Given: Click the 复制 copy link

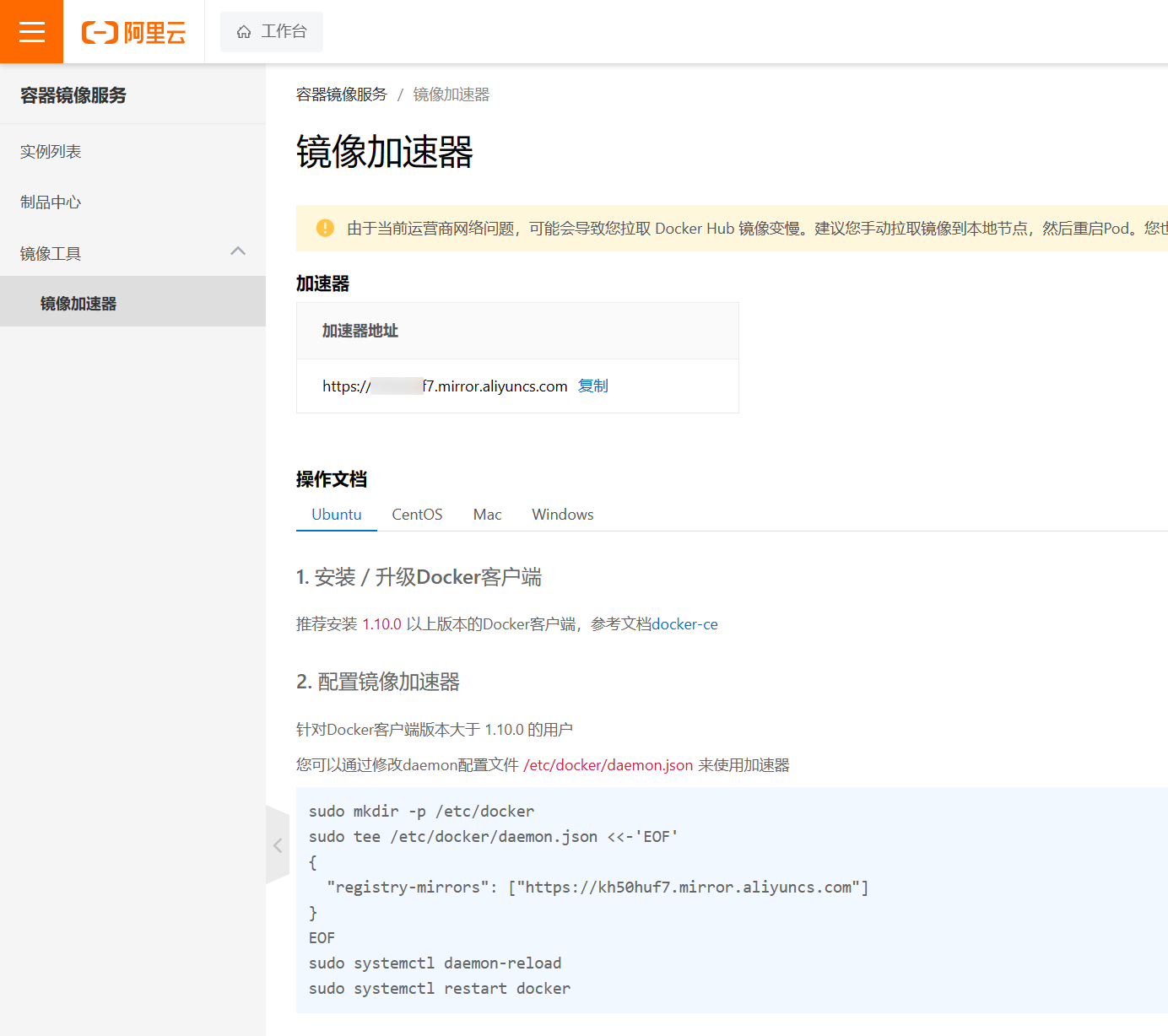Looking at the screenshot, I should pyautogui.click(x=592, y=386).
